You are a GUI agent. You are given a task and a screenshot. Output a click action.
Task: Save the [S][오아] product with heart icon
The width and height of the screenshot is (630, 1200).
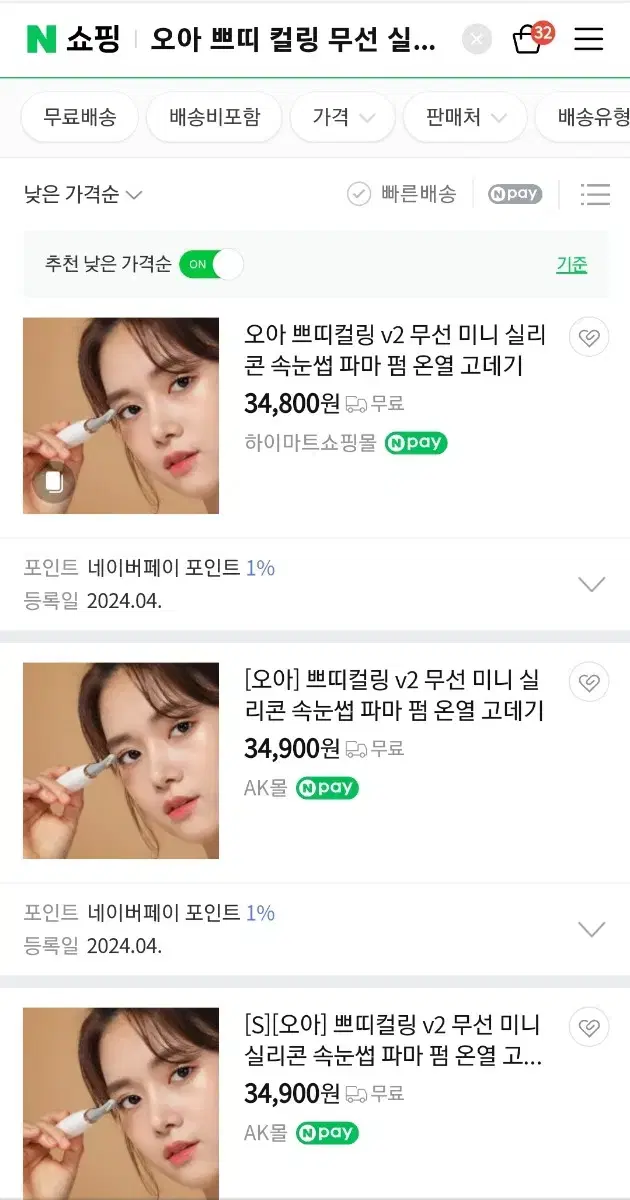coord(589,1027)
